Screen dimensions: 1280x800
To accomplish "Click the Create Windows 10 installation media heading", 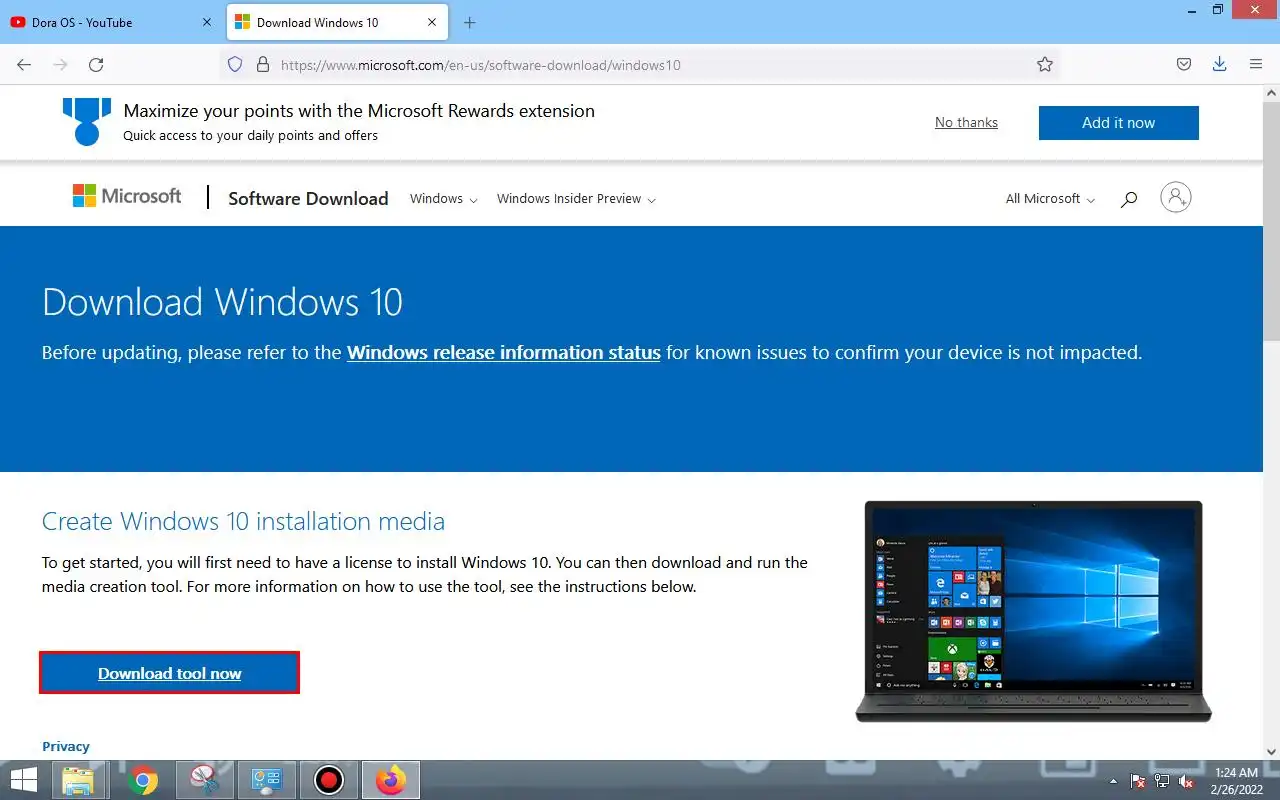I will tap(243, 521).
